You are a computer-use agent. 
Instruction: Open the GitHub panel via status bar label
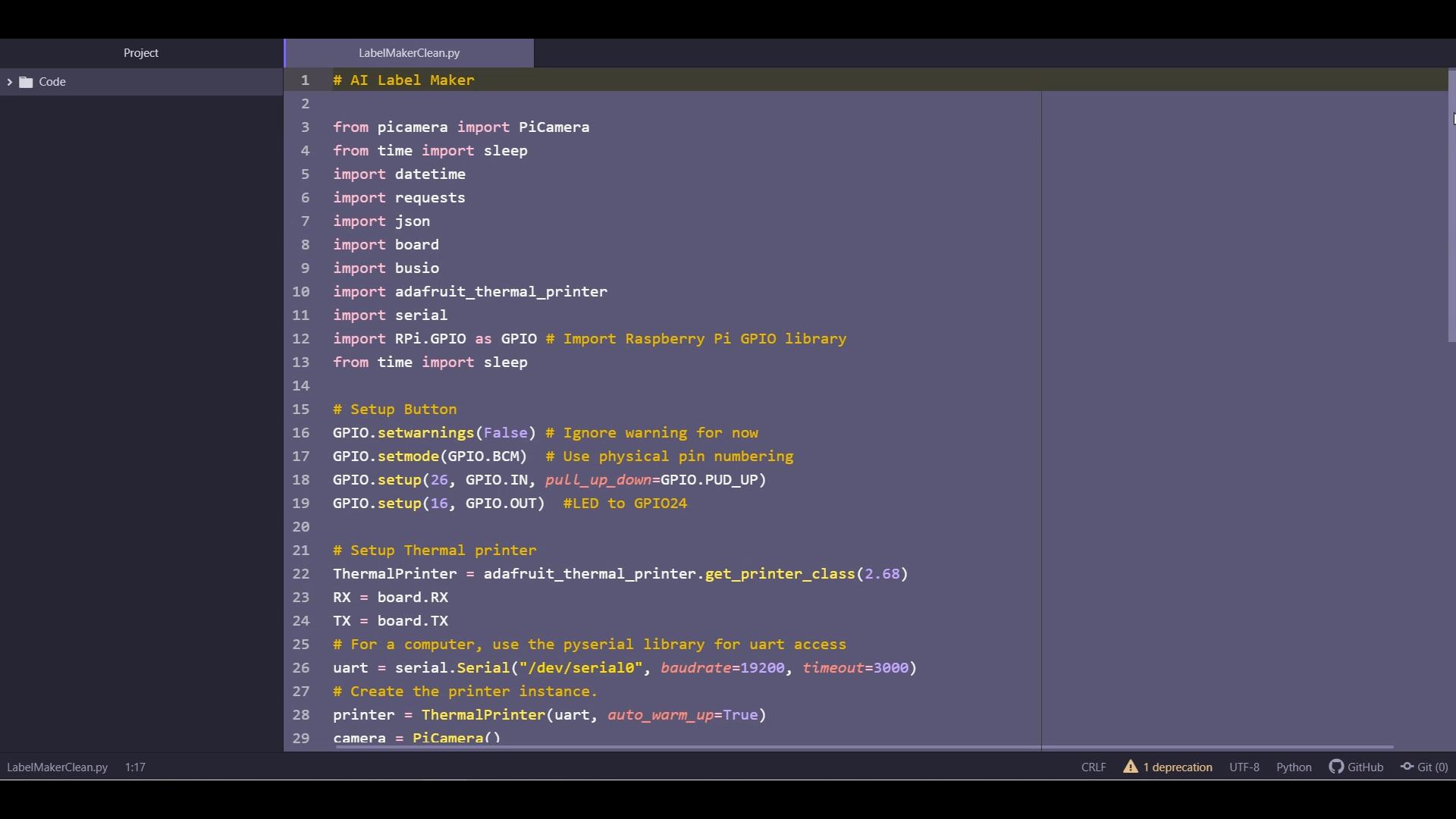(x=1365, y=767)
